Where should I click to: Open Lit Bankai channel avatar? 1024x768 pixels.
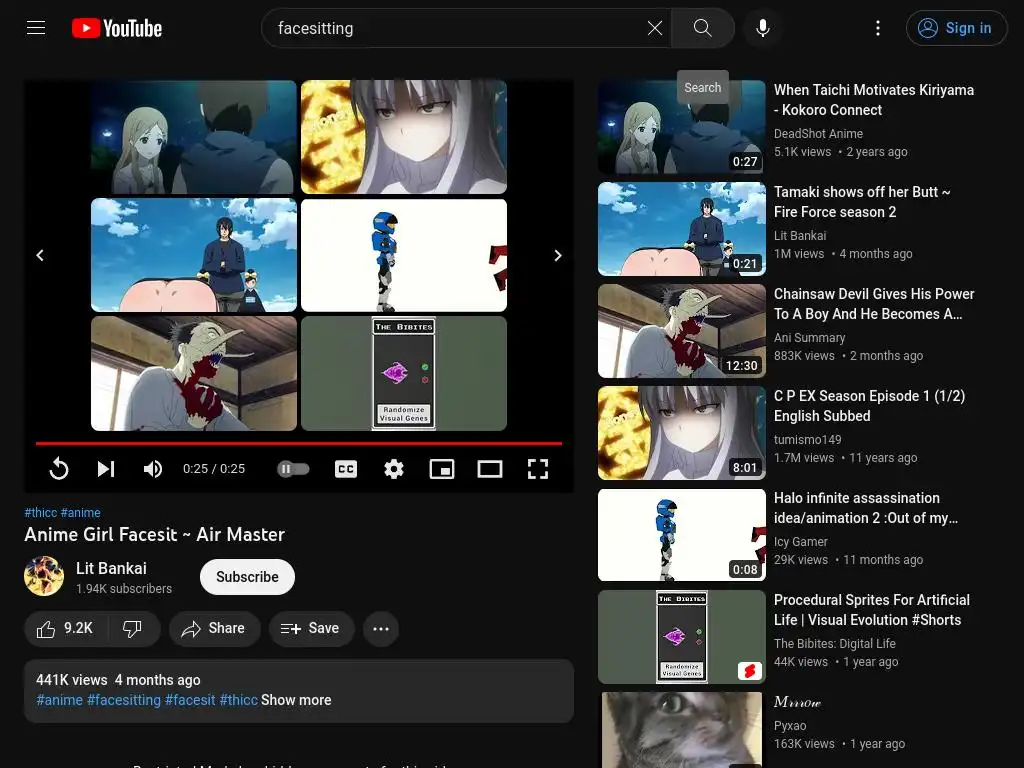[44, 576]
